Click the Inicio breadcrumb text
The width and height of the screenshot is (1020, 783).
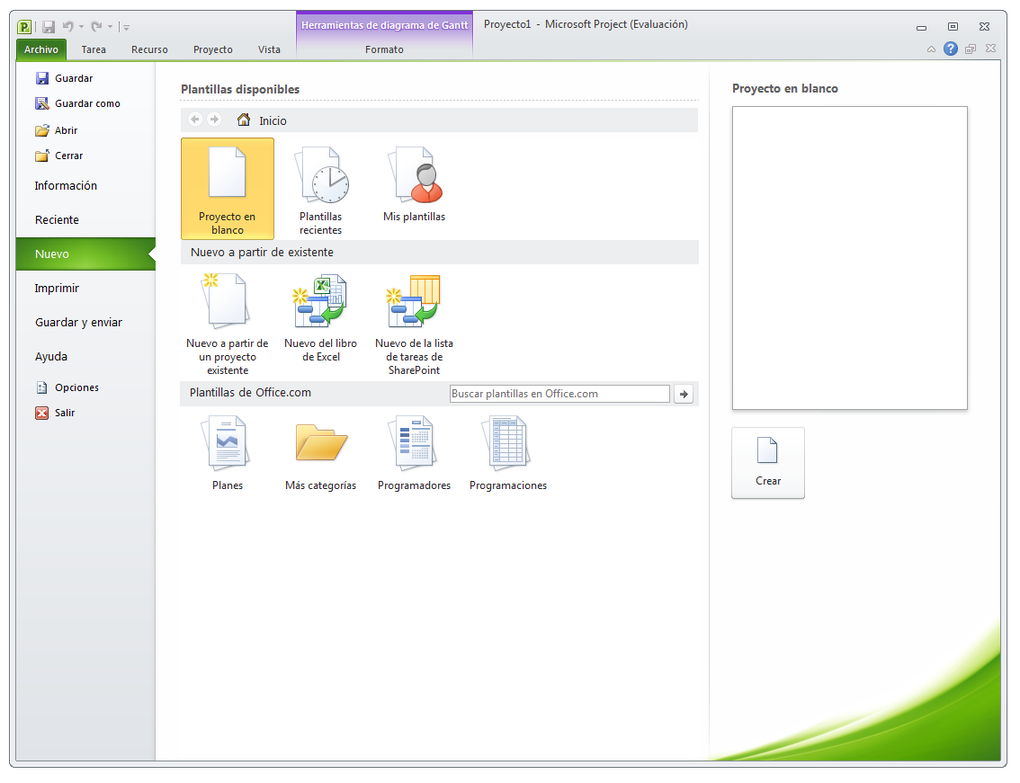tap(273, 121)
